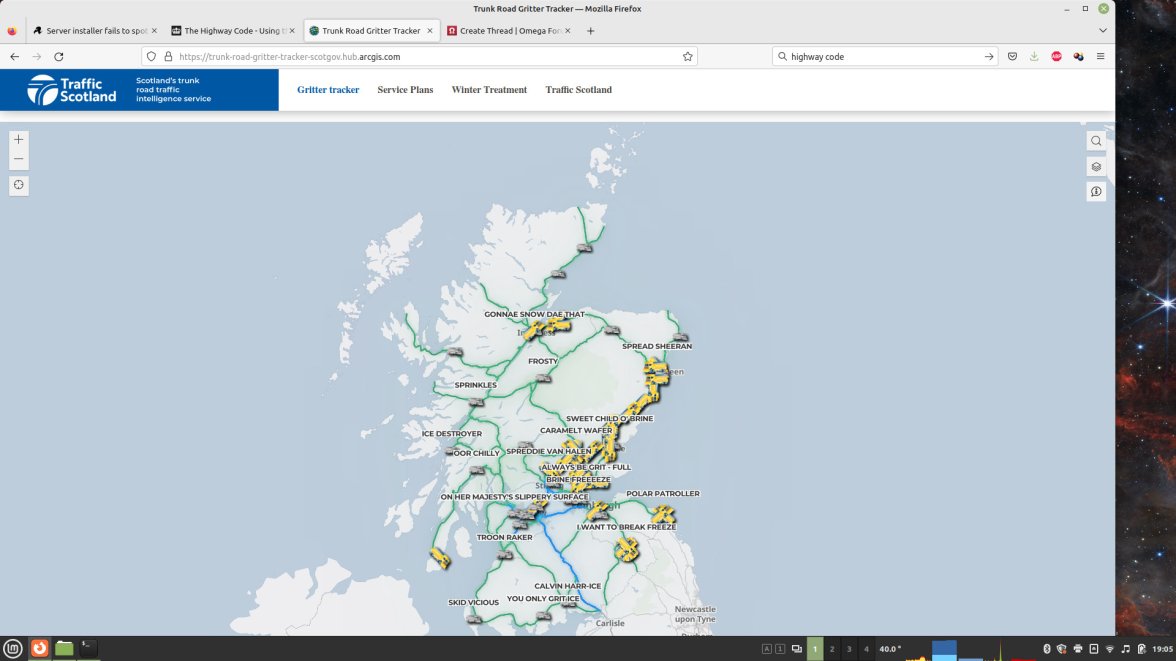Open the map layers panel
The width and height of the screenshot is (1176, 661).
click(x=1096, y=166)
